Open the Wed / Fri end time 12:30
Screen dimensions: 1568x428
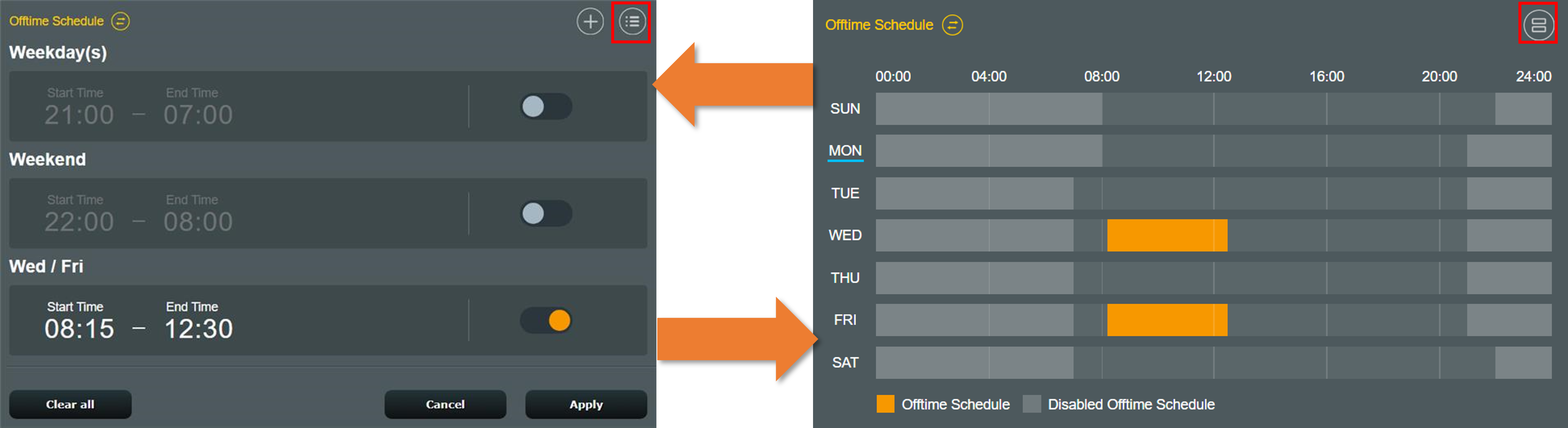pyautogui.click(x=199, y=329)
